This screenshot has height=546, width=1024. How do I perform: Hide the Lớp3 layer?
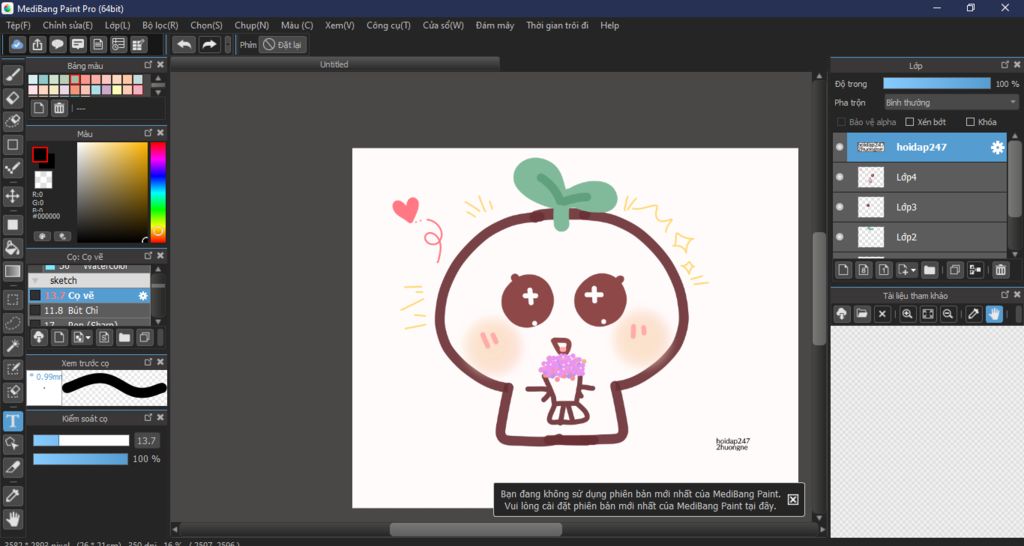tap(840, 207)
